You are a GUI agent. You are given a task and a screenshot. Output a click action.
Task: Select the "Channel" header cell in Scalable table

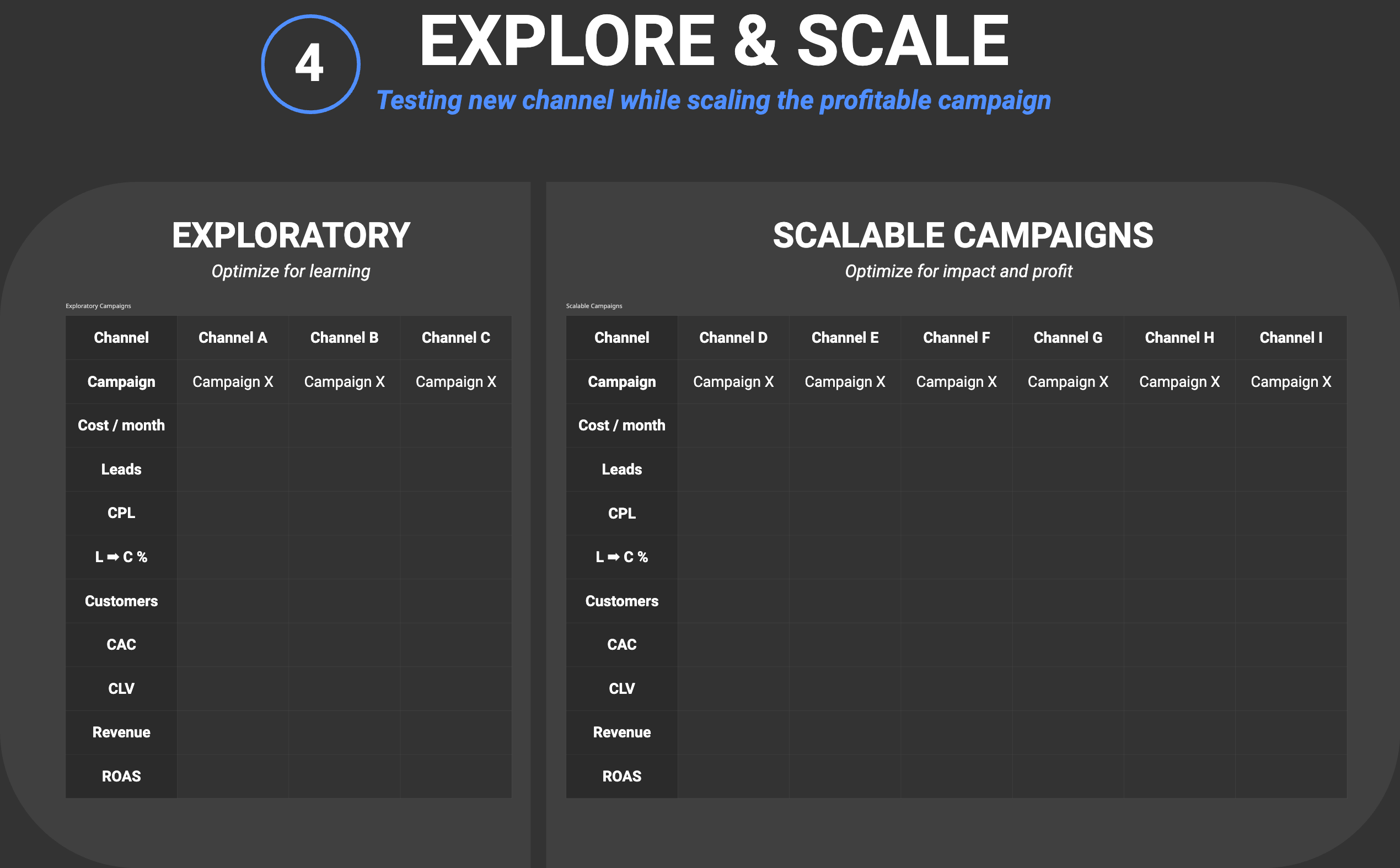tap(622, 337)
